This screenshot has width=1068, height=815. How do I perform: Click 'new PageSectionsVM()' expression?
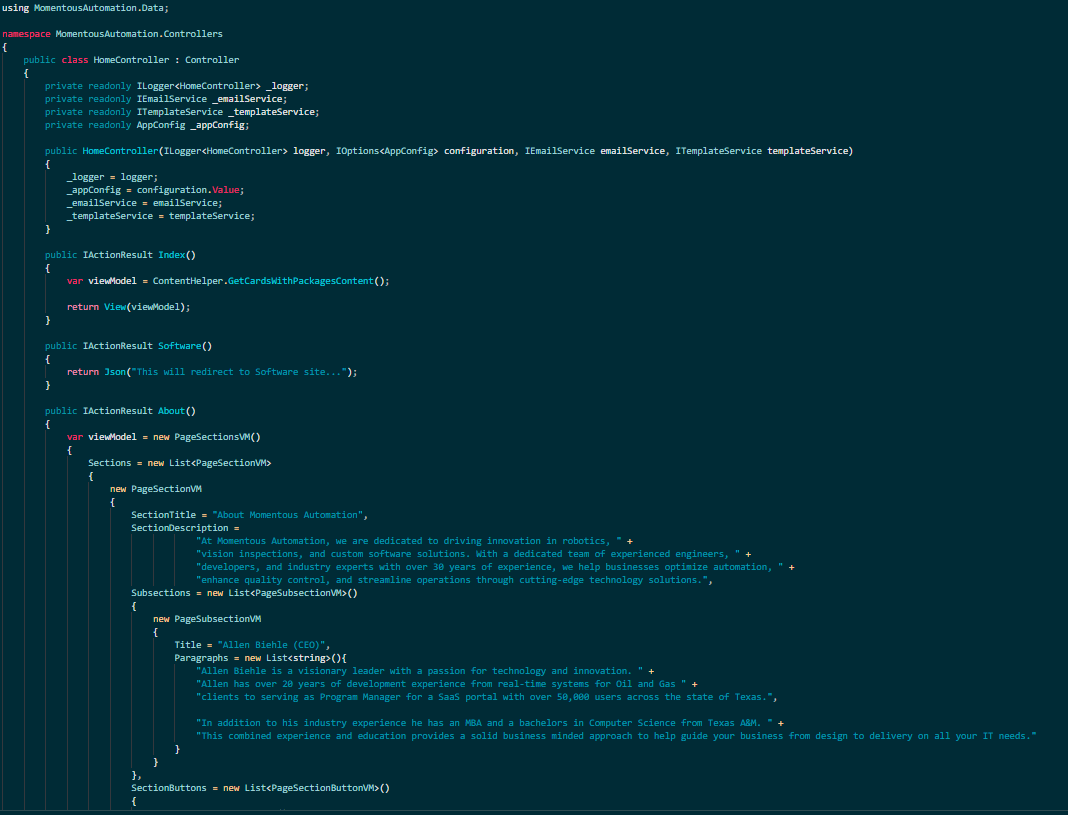click(207, 436)
